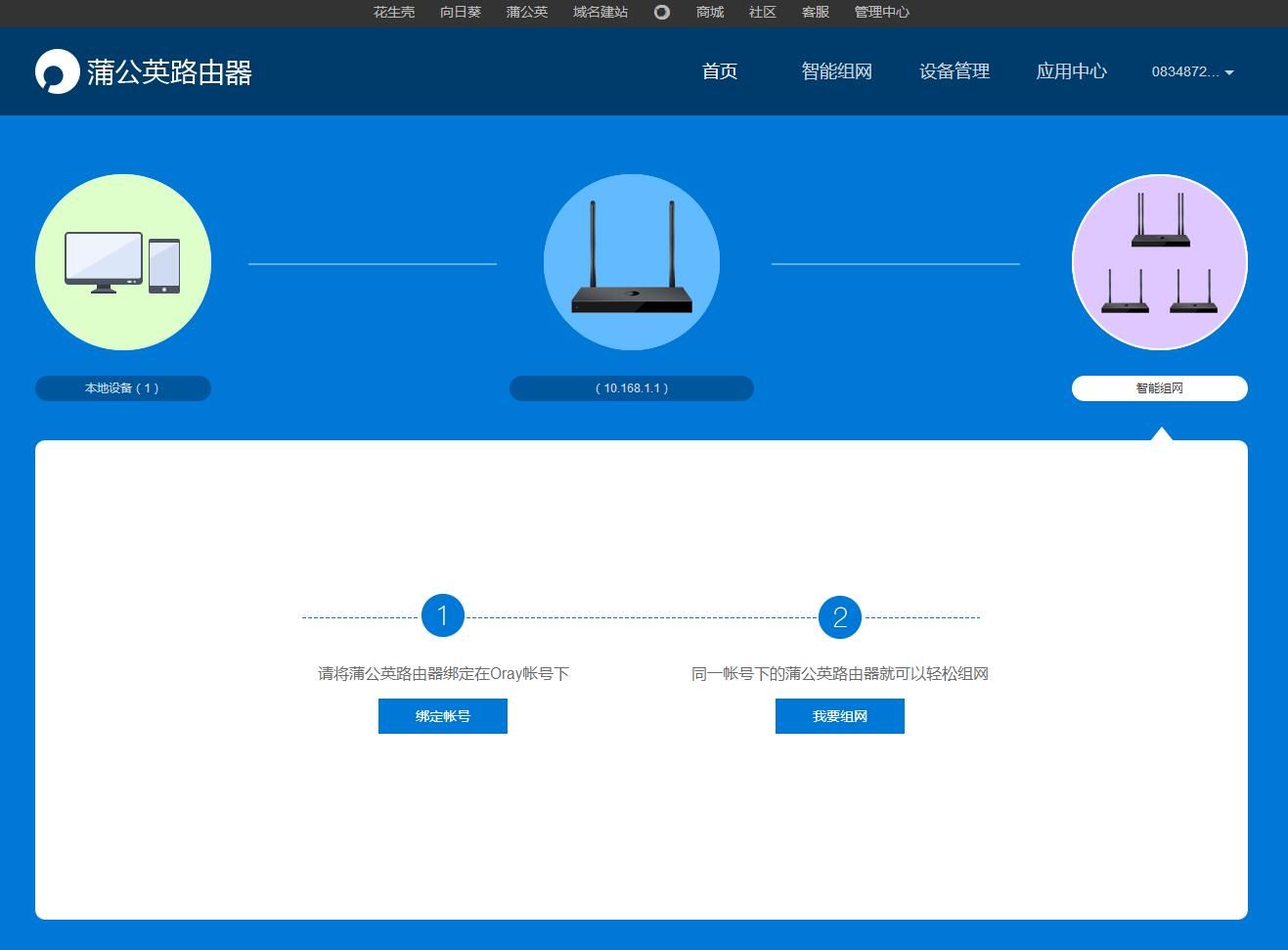Click the local devices monitor icon circle
Screen dimensions: 1288x950
[x=123, y=262]
